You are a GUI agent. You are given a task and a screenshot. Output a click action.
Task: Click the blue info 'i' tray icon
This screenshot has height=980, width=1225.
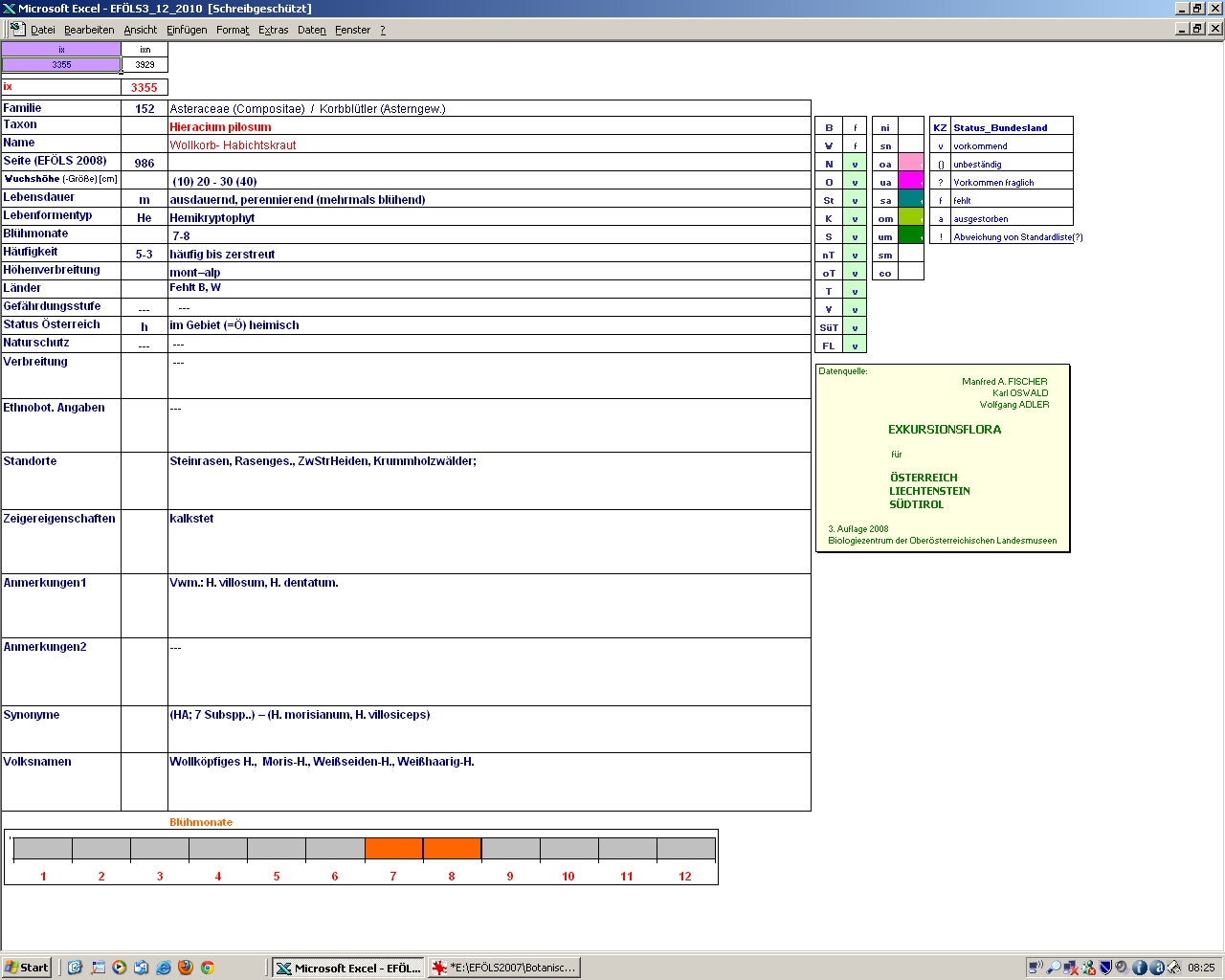(x=1140, y=968)
